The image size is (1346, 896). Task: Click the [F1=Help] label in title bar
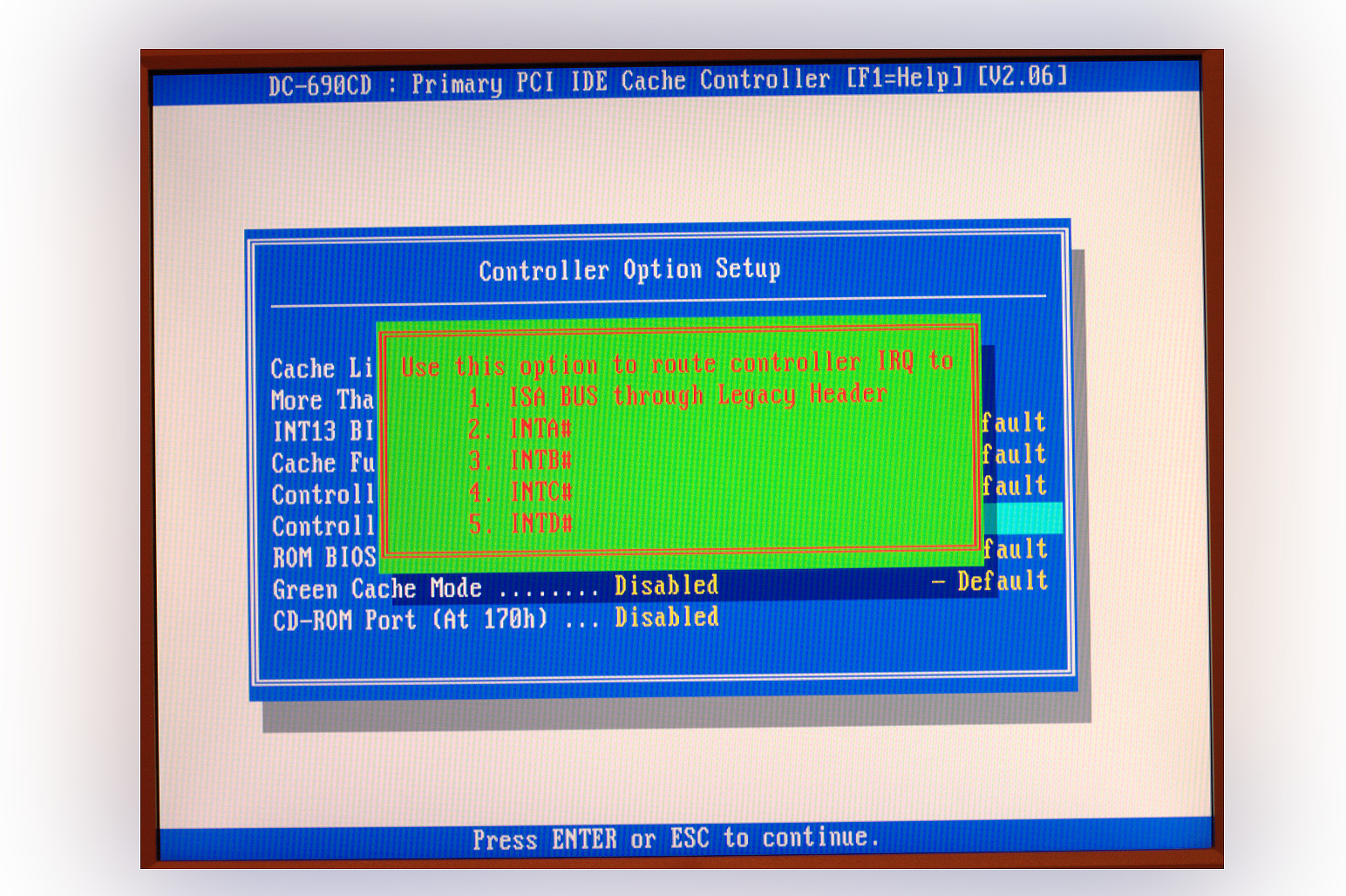[904, 78]
